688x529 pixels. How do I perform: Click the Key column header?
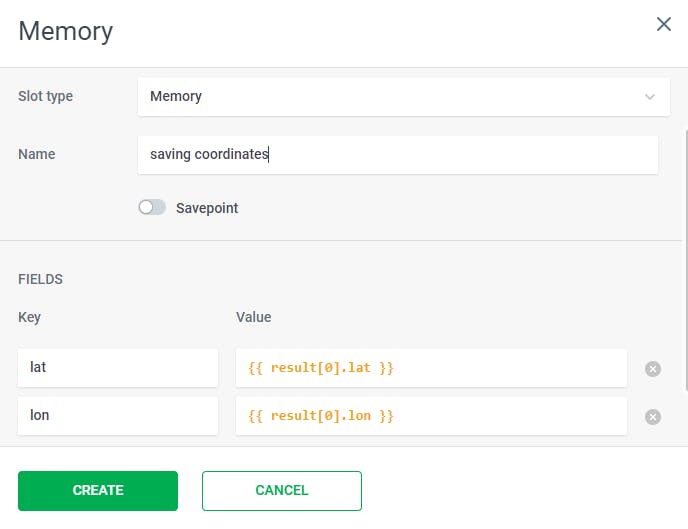tap(30, 317)
